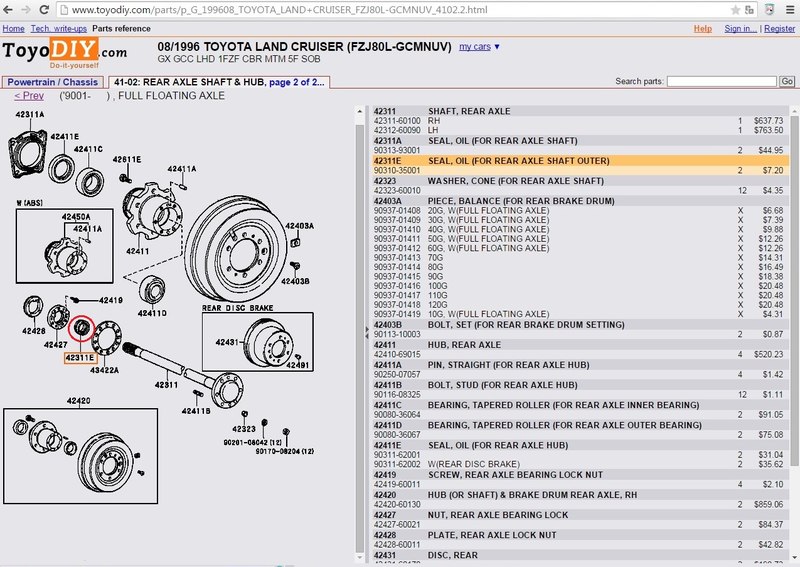Screen dimensions: 800x567
Task: Click the highlighted 42311E label in diagram
Action: point(80,358)
